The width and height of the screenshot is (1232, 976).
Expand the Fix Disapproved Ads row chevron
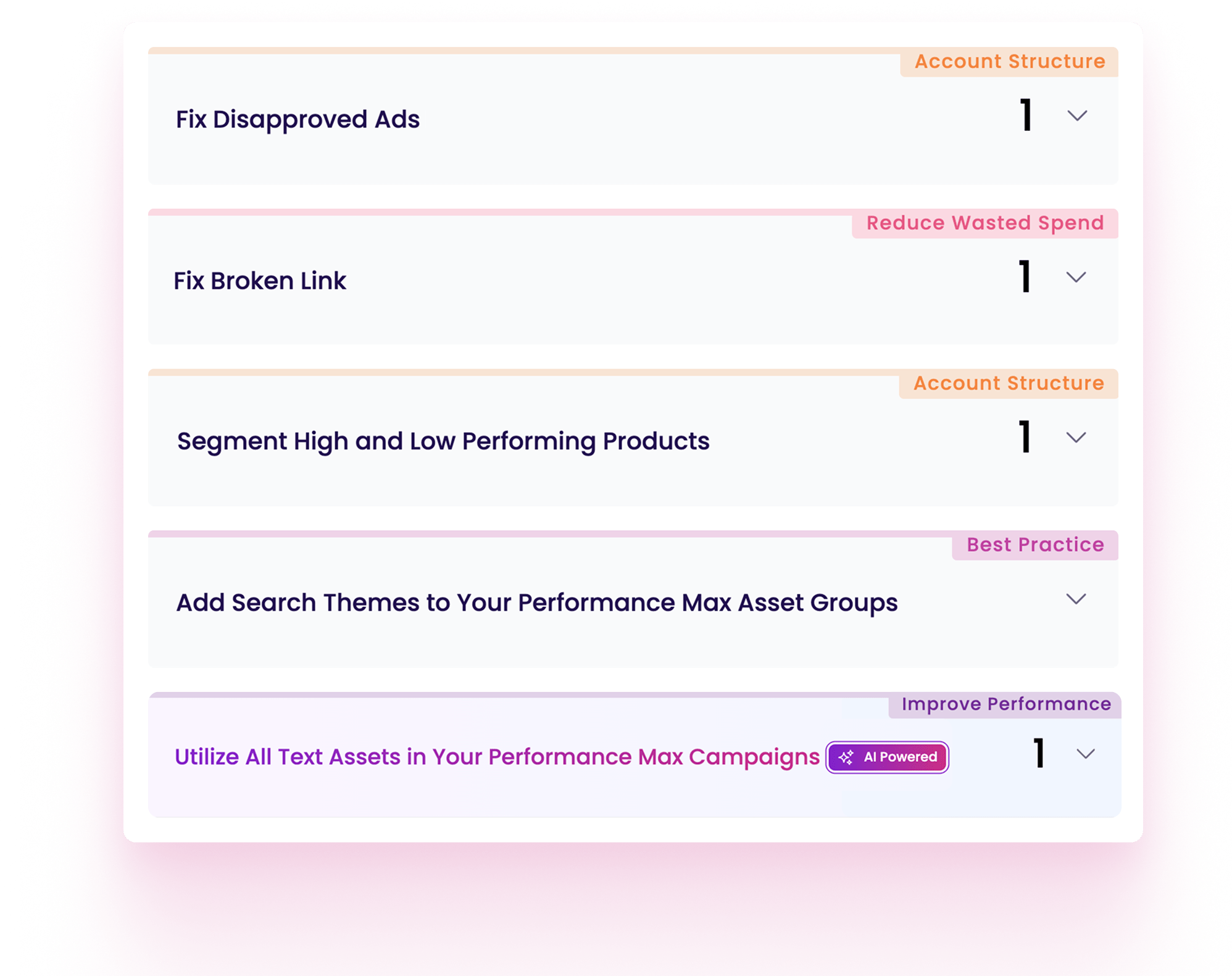(1077, 116)
